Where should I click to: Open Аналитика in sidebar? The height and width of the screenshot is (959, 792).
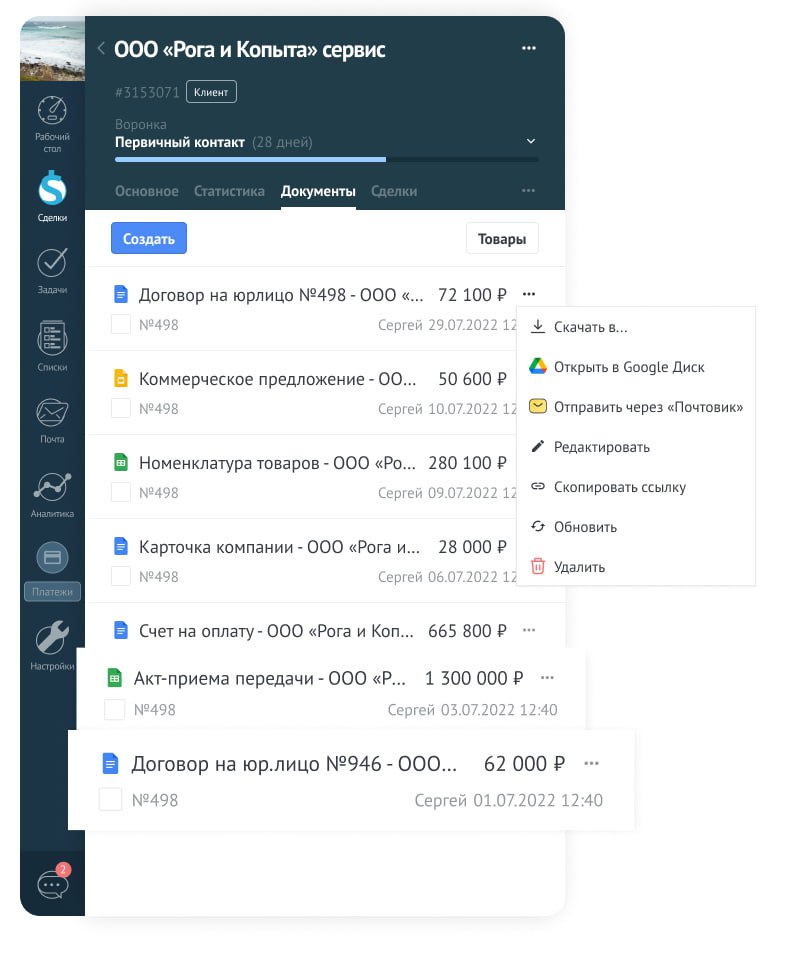tap(52, 487)
